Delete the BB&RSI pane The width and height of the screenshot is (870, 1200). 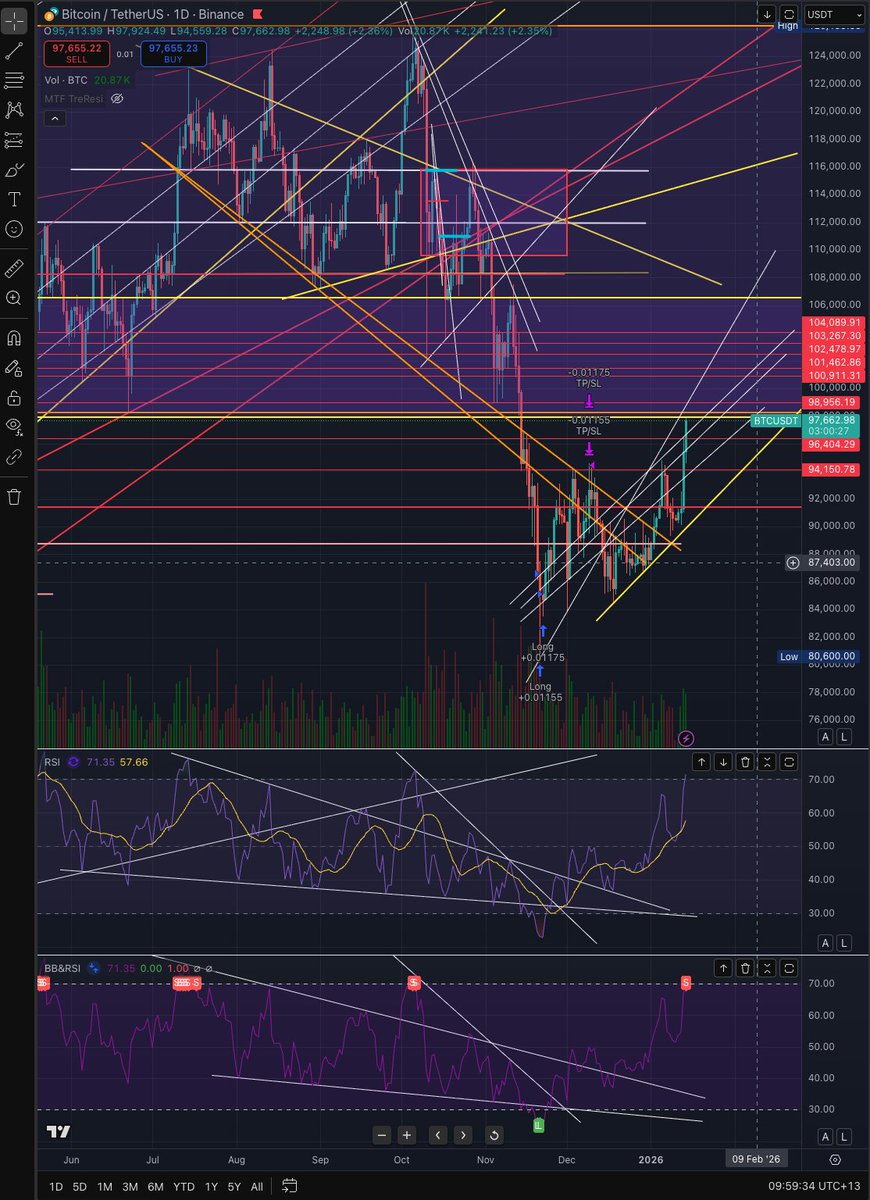[746, 968]
